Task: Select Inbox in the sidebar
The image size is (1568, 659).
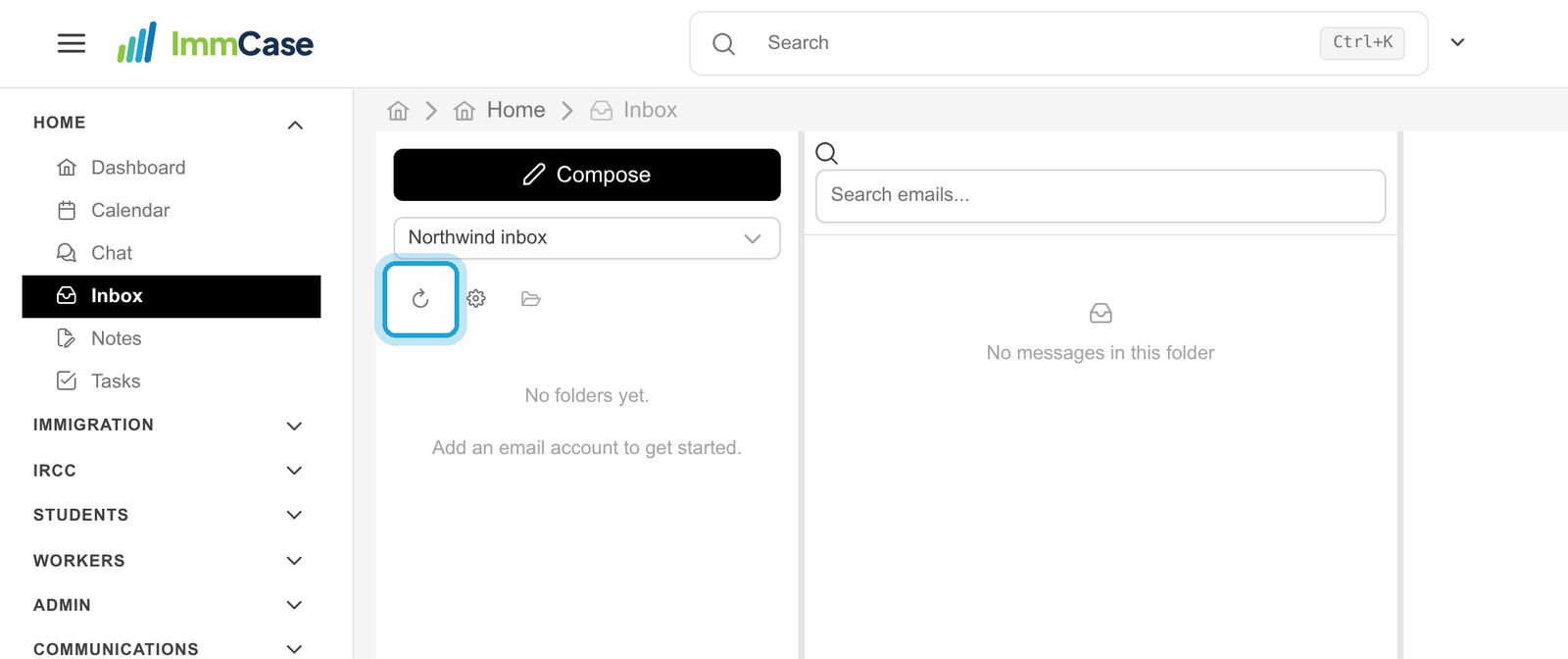Action: point(171,296)
